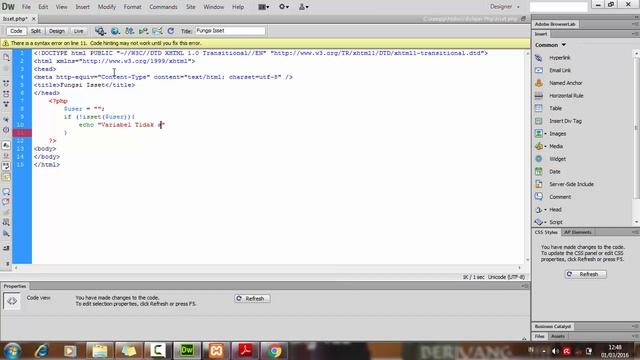Viewport: 640px width, 360px height.
Task: Click the taskbar clock
Action: [615, 351]
